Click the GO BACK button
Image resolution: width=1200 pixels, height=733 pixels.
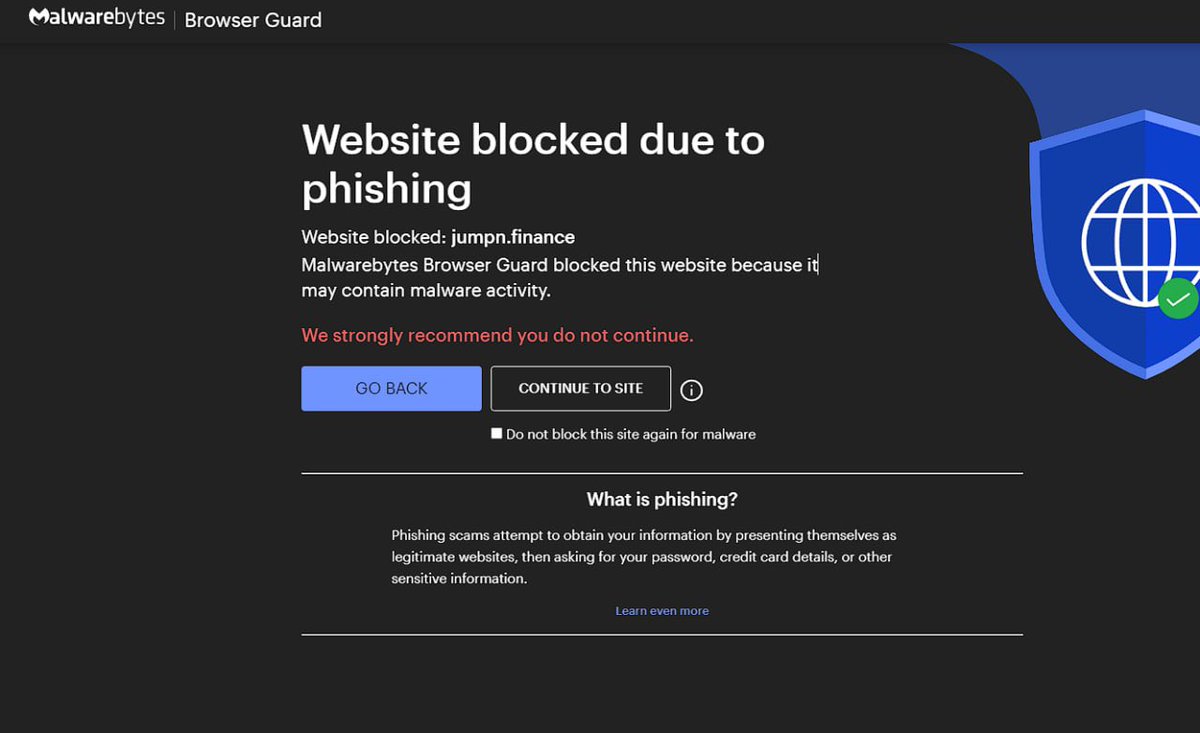tap(391, 388)
